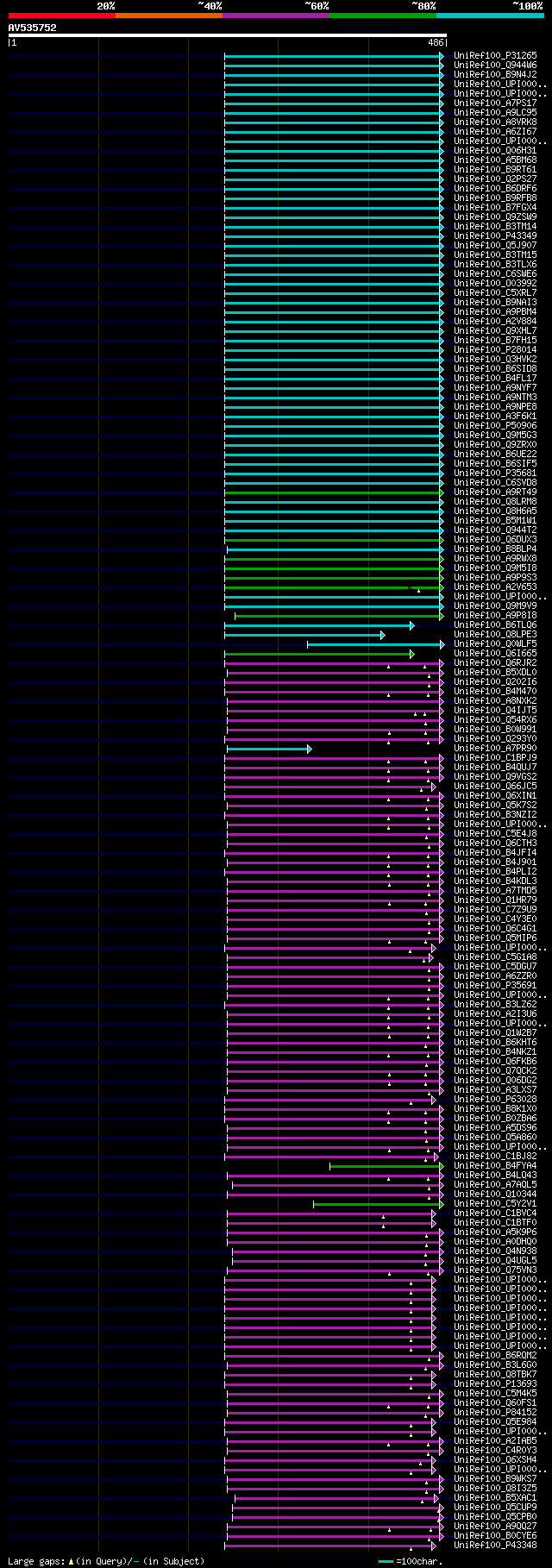This screenshot has height=1568, width=552.
Task: Select label UniRef100_Q66JC5
Action: [x=495, y=787]
